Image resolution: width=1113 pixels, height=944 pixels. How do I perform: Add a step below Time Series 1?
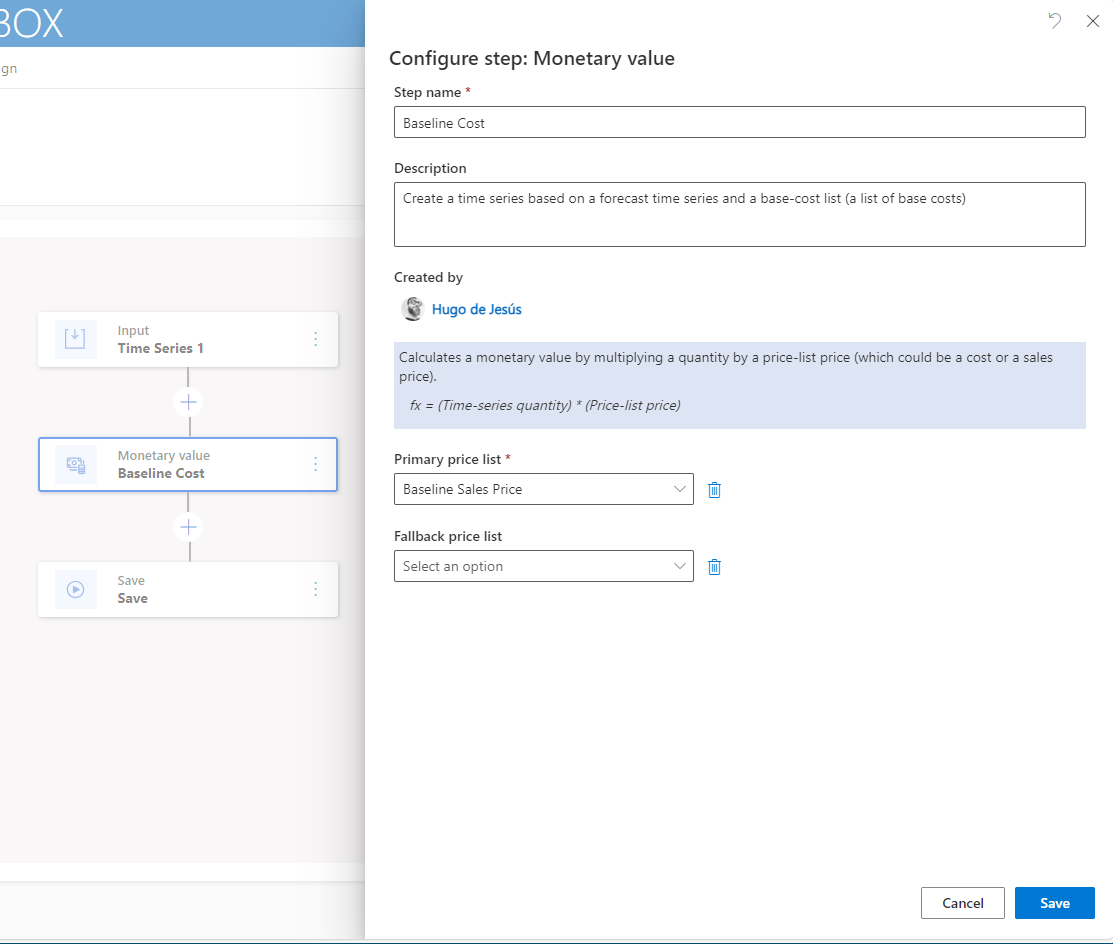(188, 402)
